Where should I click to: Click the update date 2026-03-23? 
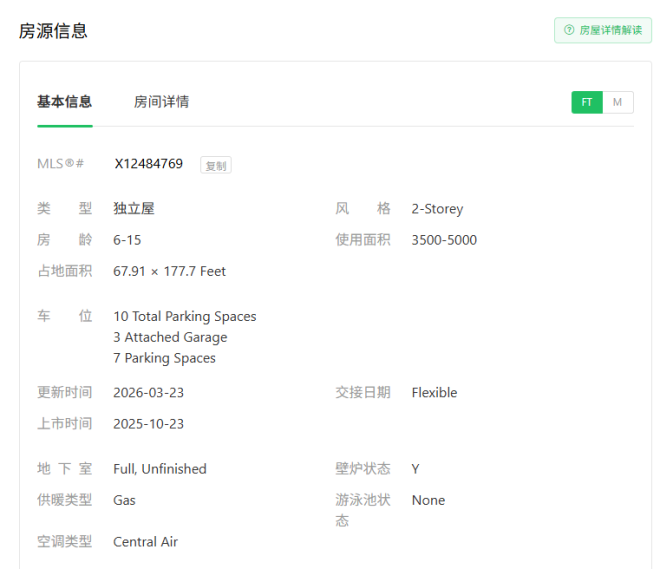point(148,393)
